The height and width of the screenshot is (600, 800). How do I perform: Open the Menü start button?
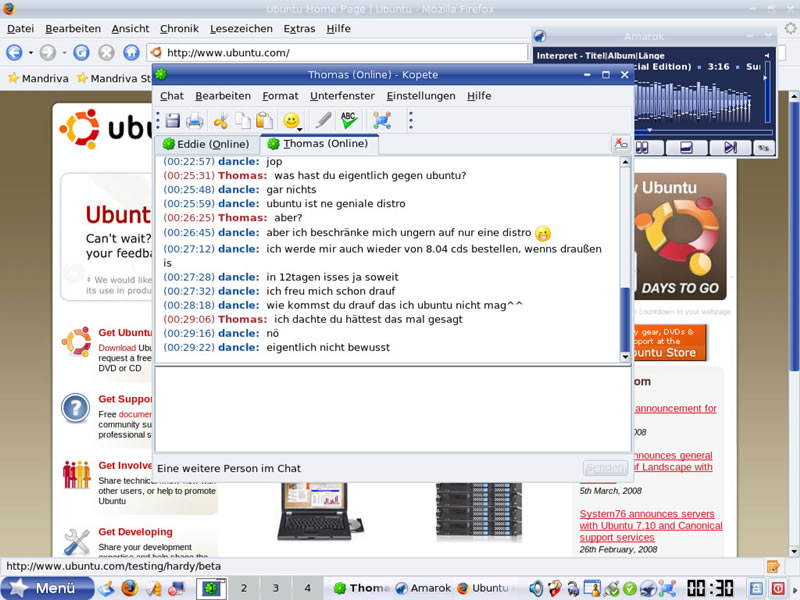pos(47,588)
